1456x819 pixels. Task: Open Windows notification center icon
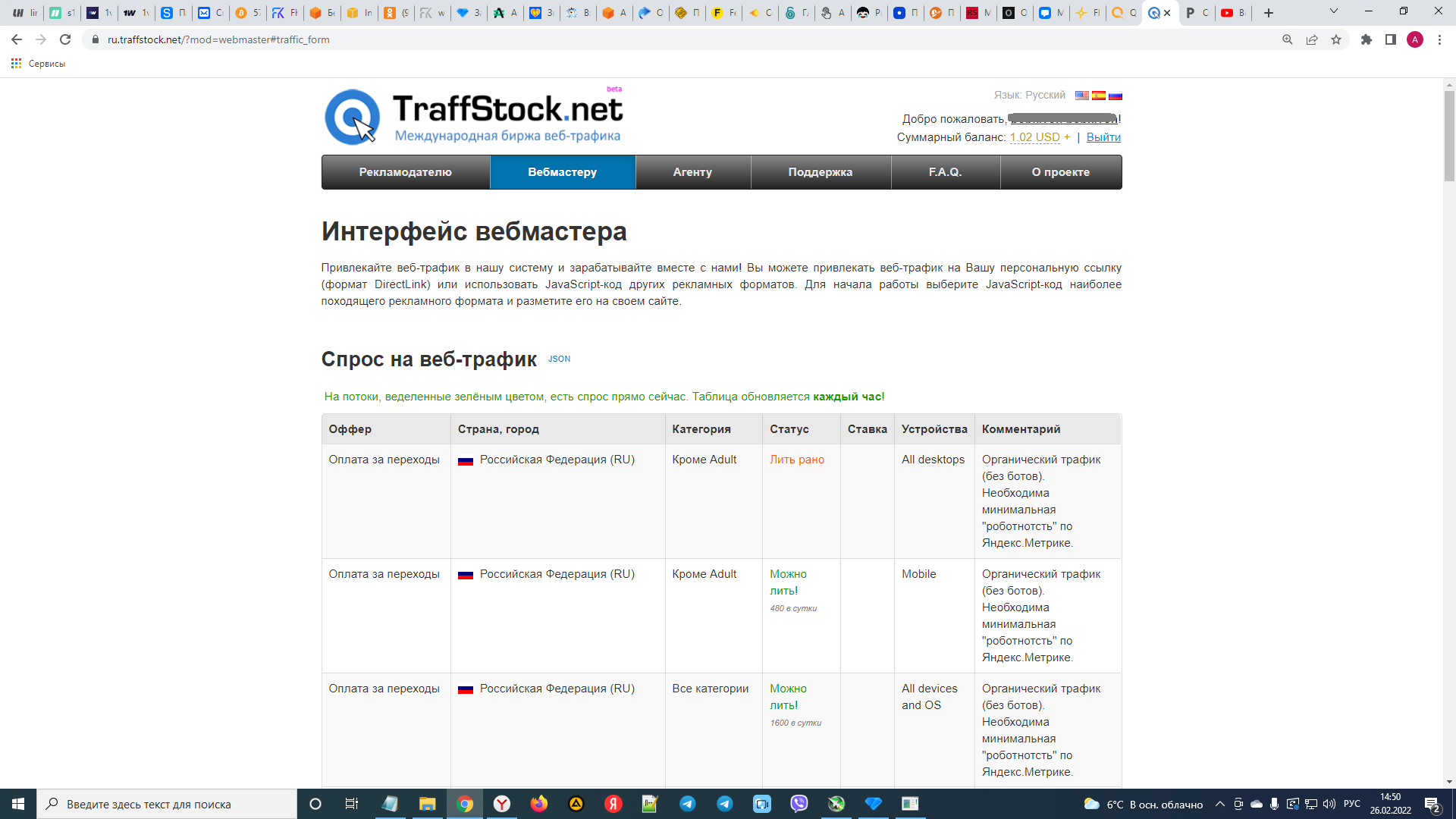click(1432, 804)
